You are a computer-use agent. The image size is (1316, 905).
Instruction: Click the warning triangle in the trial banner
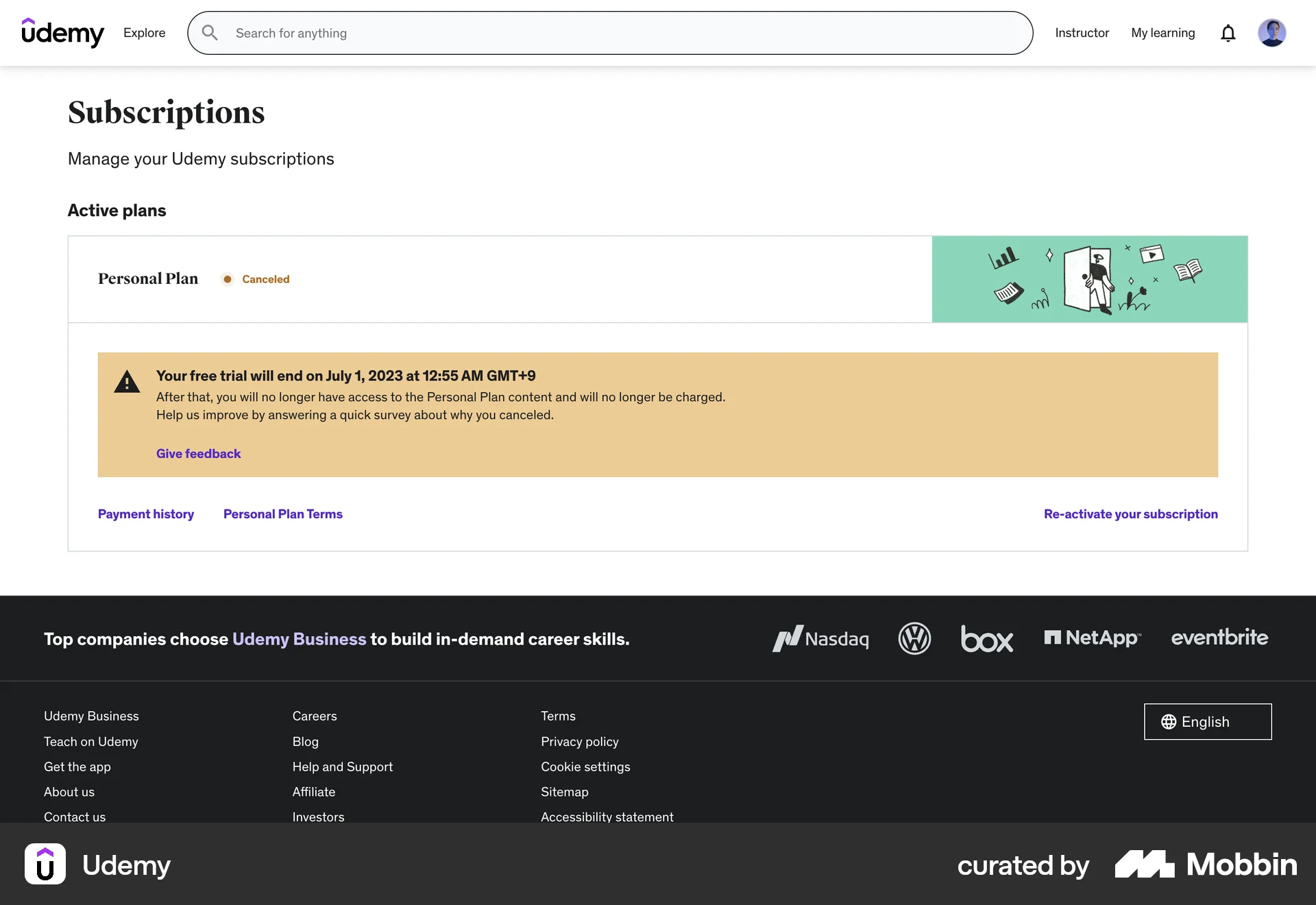[x=127, y=381]
